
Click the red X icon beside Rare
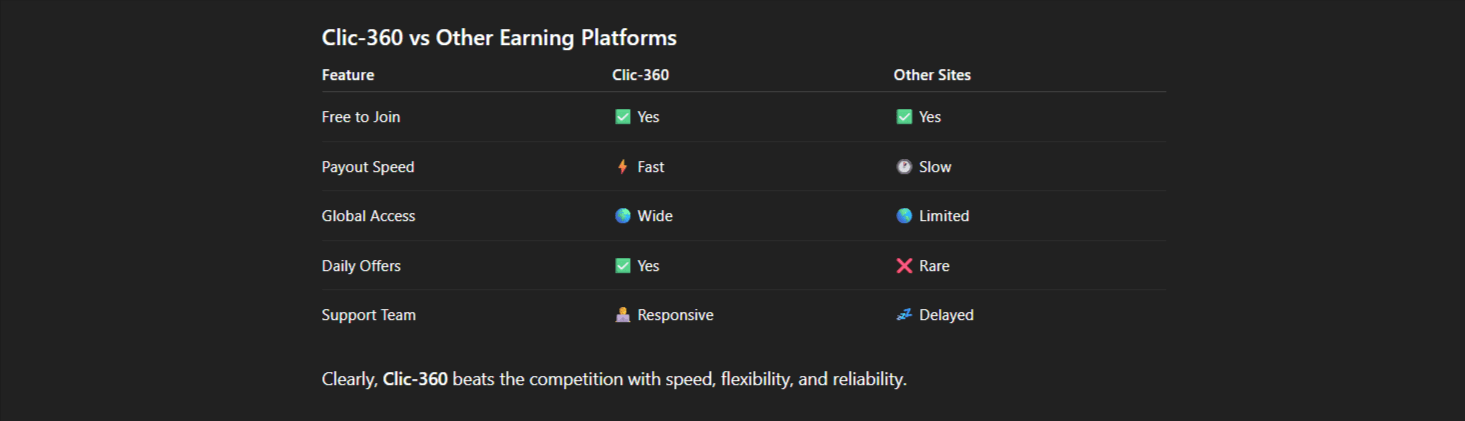(x=904, y=266)
